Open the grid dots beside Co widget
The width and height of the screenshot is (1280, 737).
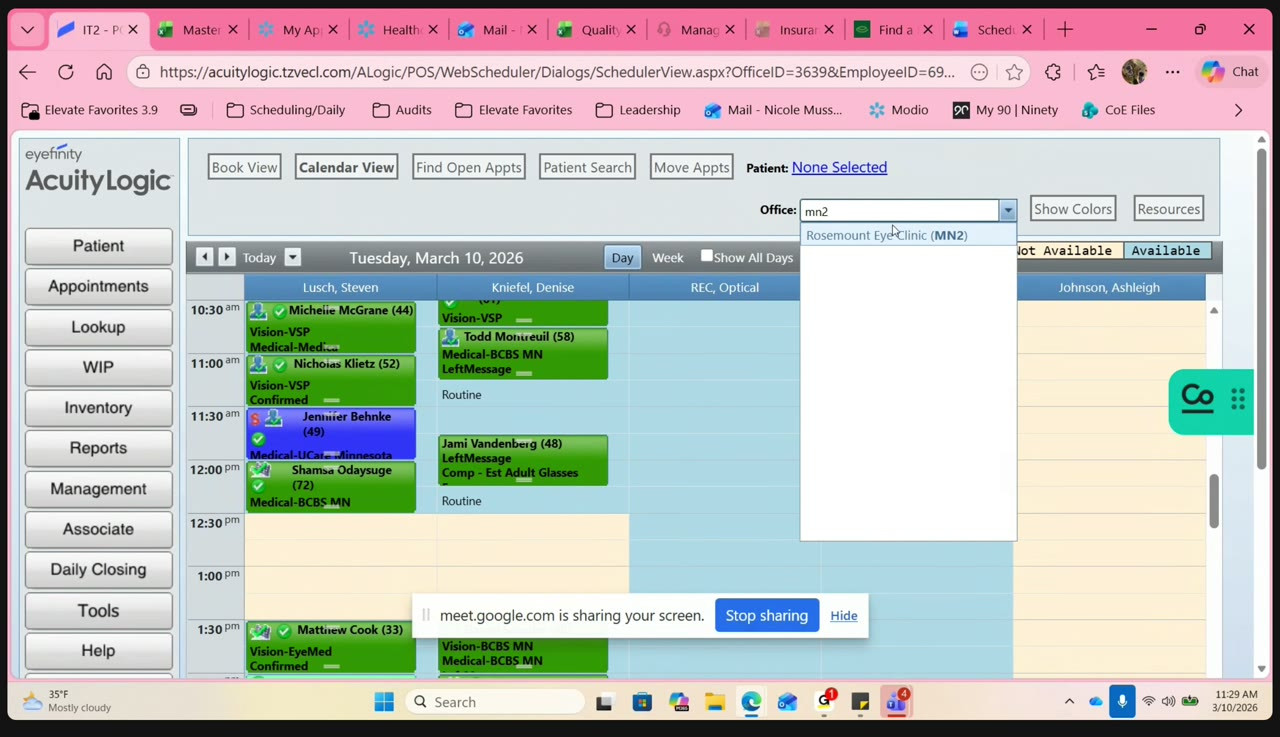[1238, 399]
